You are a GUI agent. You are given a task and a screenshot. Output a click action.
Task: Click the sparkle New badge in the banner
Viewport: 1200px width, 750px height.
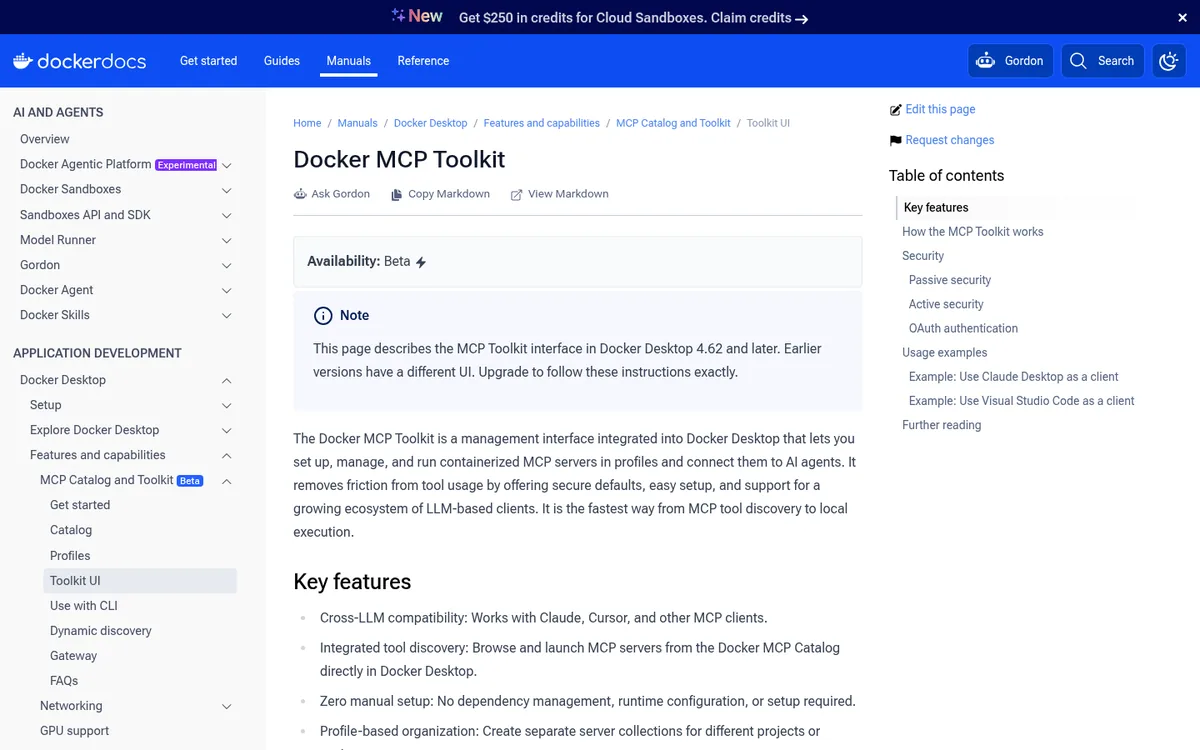[417, 16]
